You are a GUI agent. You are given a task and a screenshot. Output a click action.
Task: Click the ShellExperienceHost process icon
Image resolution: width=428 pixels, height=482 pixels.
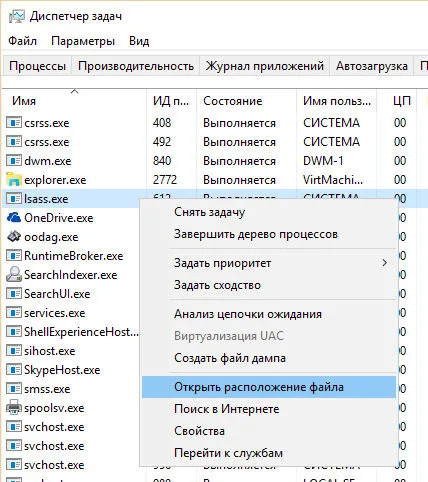14,332
